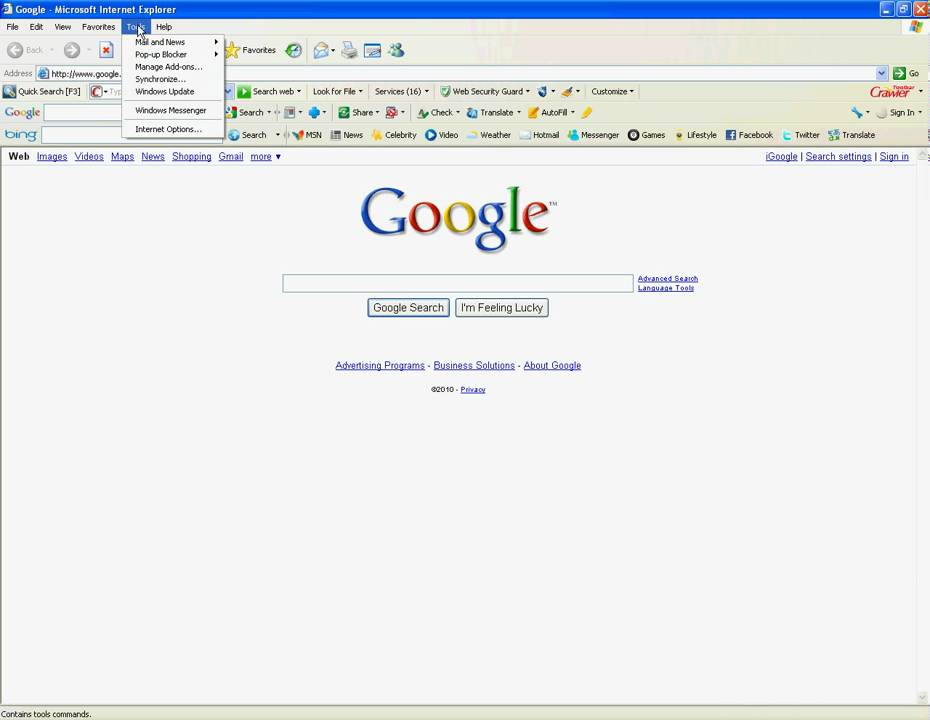Click the I'm Feeling Lucky button

point(502,308)
